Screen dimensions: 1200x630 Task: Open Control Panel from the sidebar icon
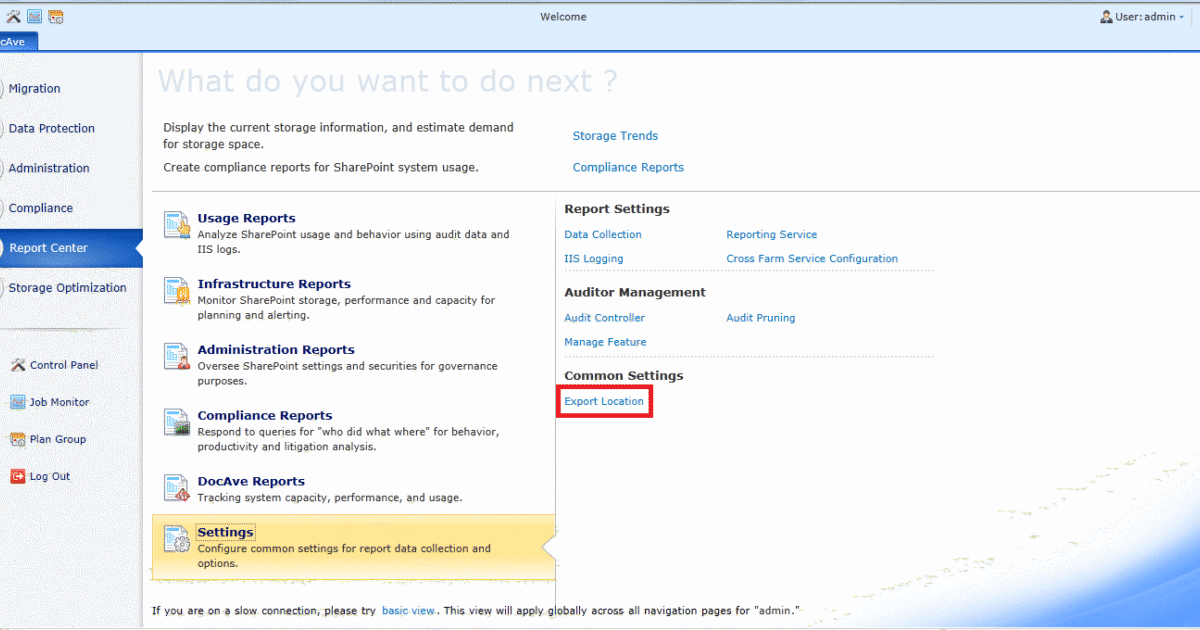pos(20,365)
